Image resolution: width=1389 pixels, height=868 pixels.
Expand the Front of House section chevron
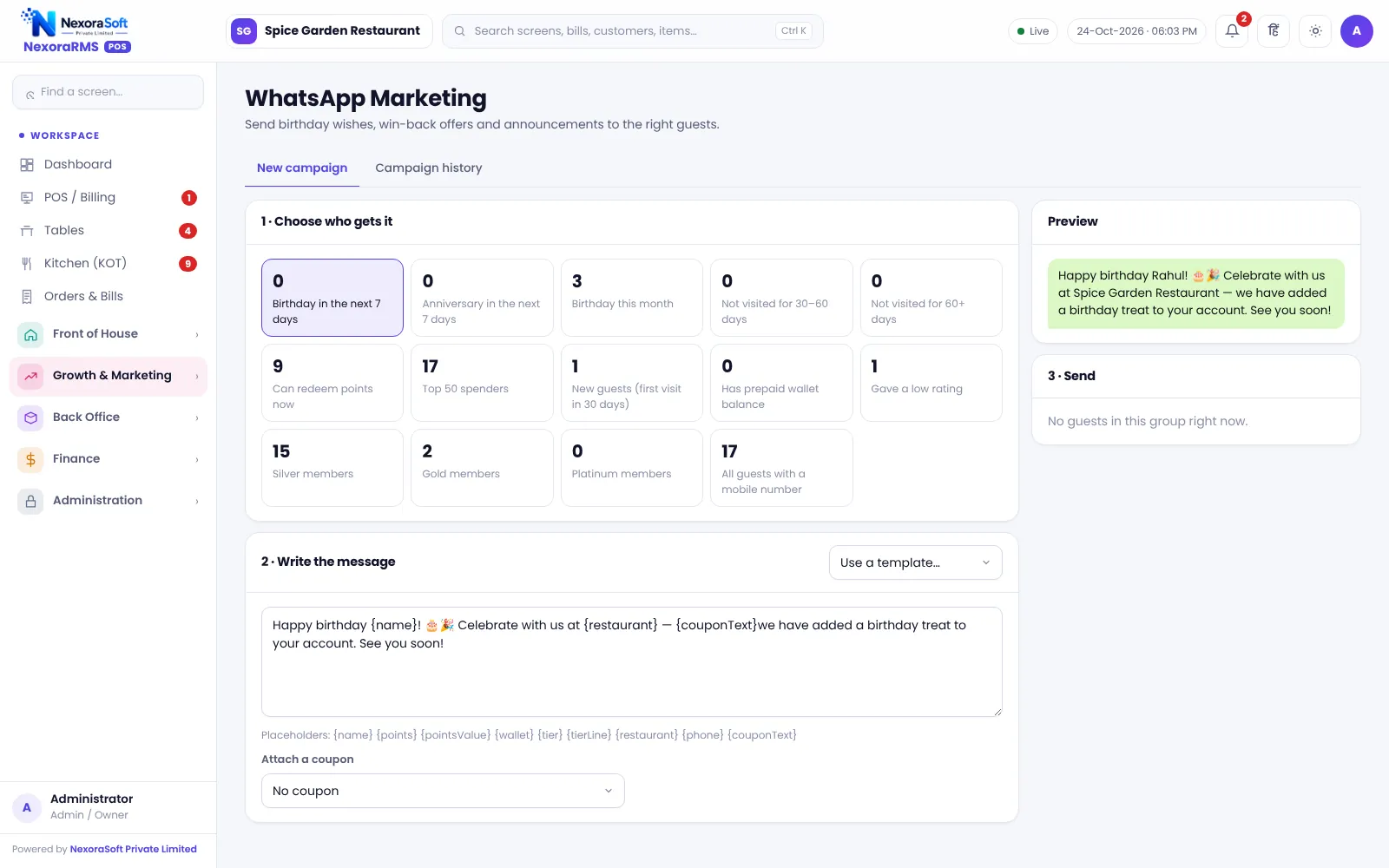pyautogui.click(x=197, y=335)
